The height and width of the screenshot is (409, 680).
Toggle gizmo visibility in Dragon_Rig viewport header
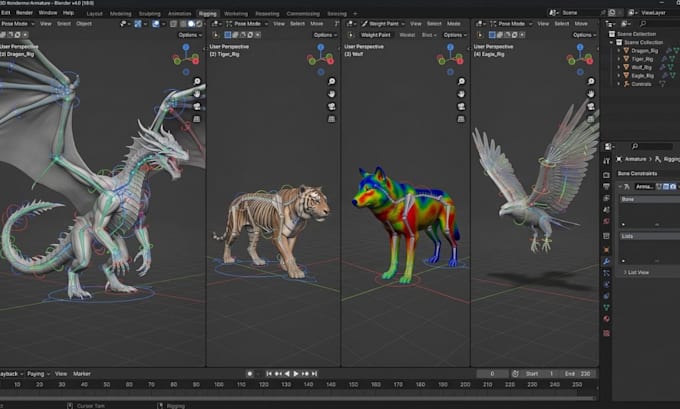[138, 24]
